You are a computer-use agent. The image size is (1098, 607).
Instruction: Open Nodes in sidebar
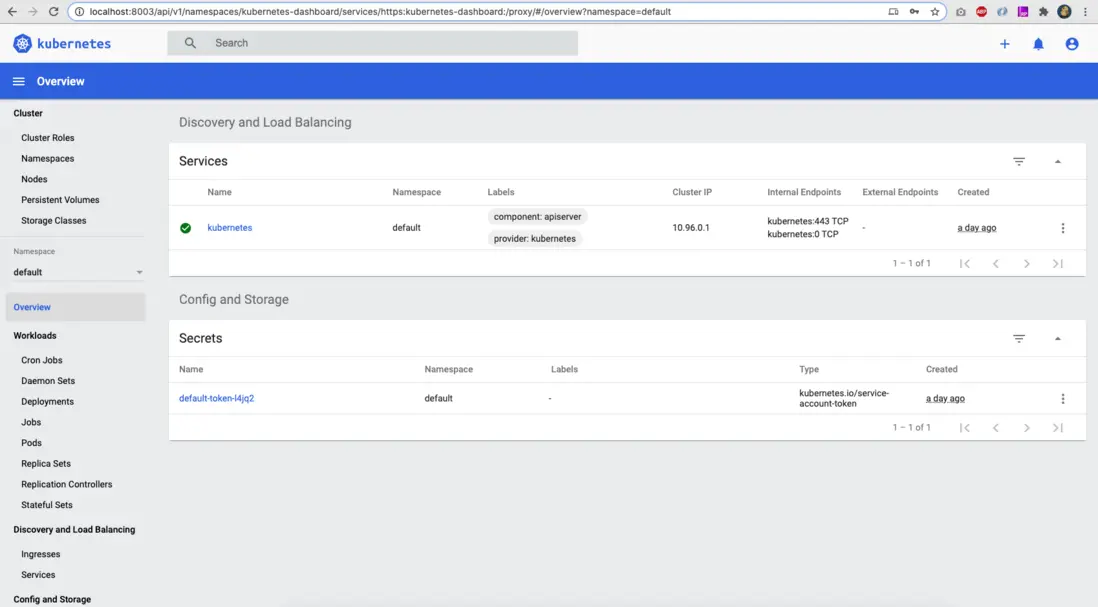[x=34, y=179]
